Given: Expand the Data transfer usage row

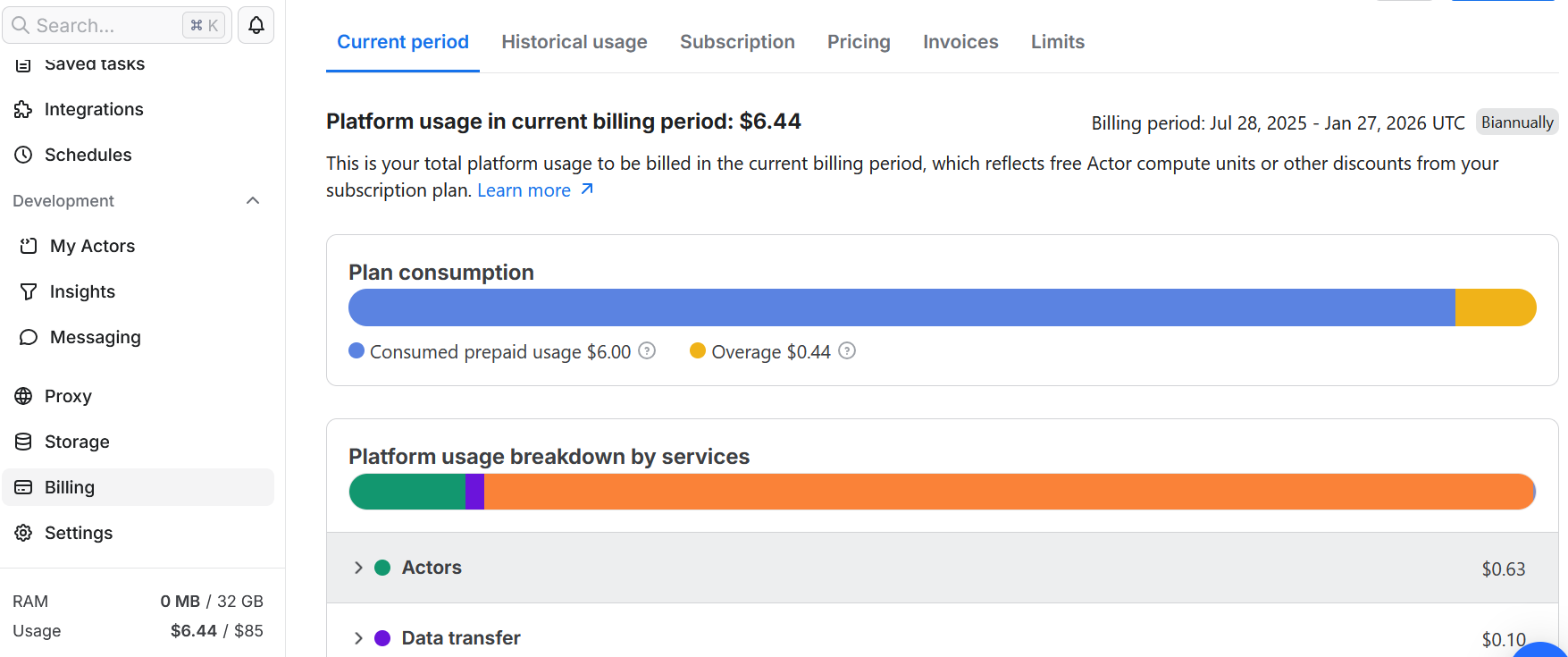Looking at the screenshot, I should point(358,638).
